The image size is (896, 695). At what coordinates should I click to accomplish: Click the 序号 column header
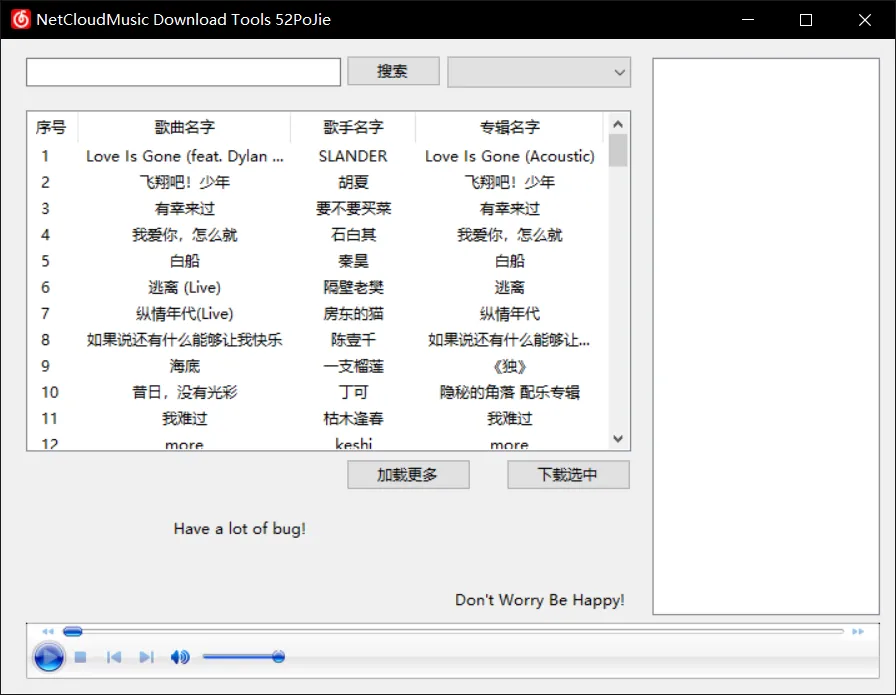pyautogui.click(x=51, y=127)
